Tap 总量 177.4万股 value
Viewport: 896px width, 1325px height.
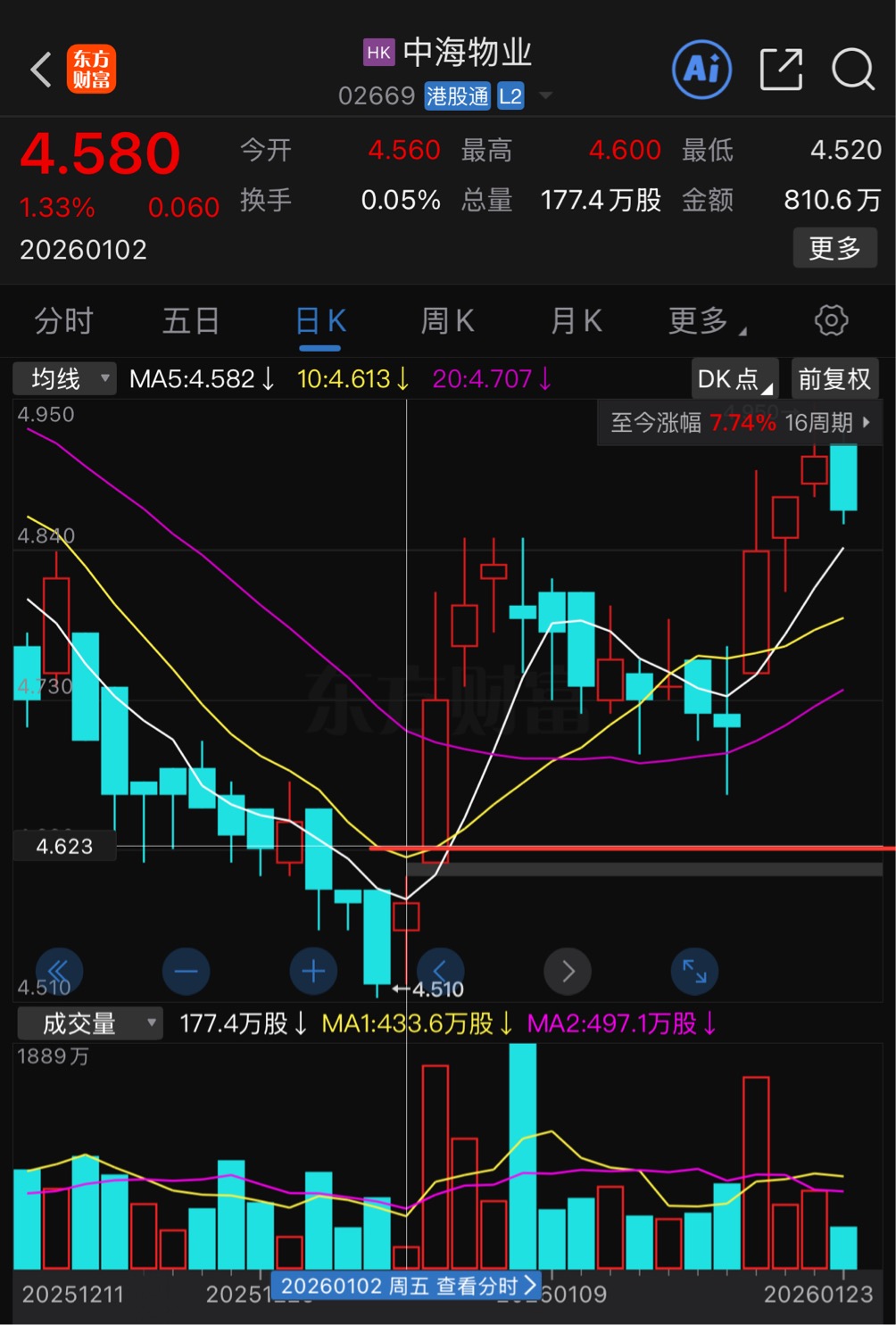[601, 200]
